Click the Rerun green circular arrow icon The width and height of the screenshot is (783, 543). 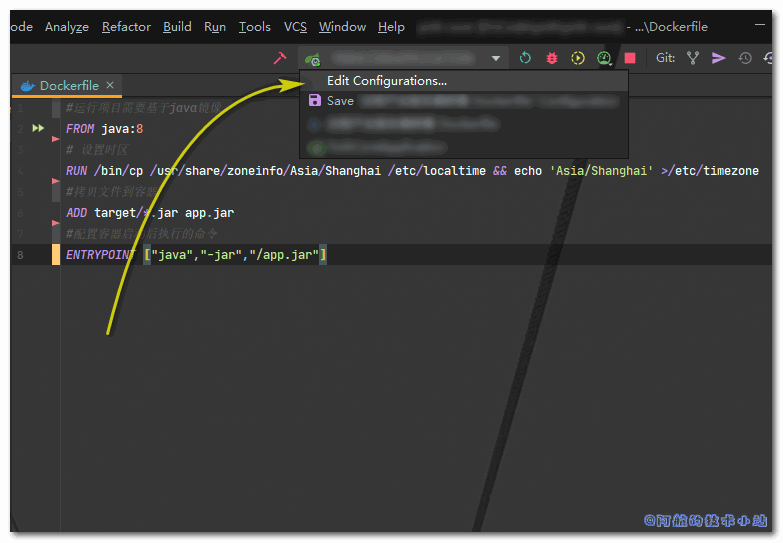(525, 59)
